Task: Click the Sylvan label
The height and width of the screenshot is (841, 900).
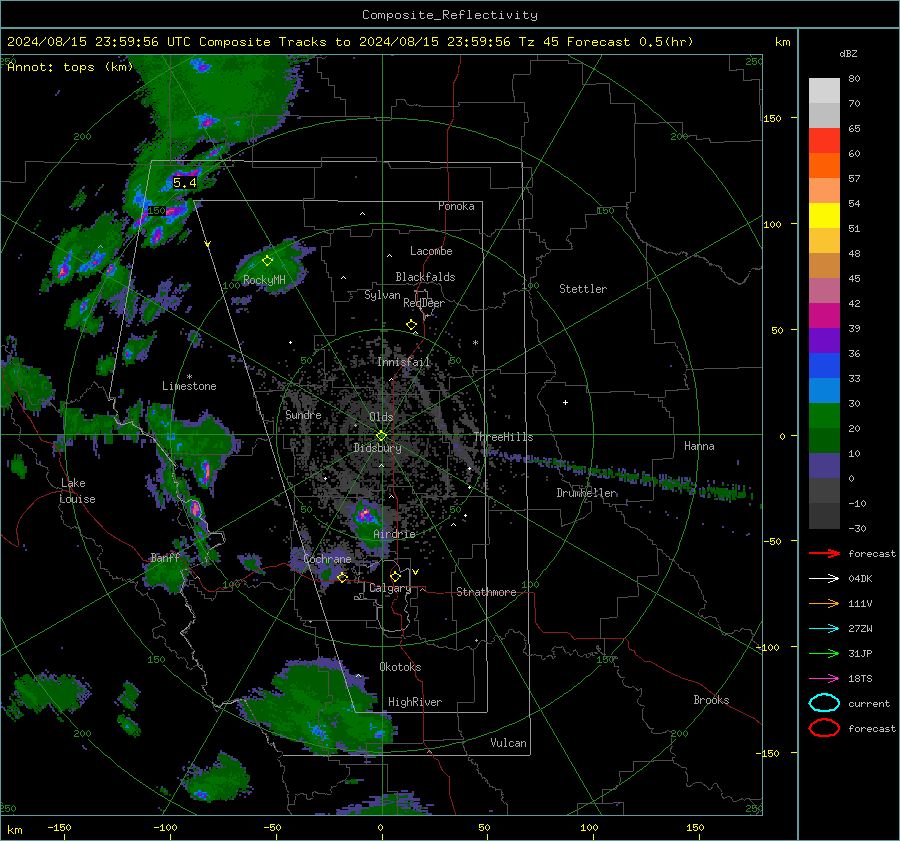Action: [382, 295]
